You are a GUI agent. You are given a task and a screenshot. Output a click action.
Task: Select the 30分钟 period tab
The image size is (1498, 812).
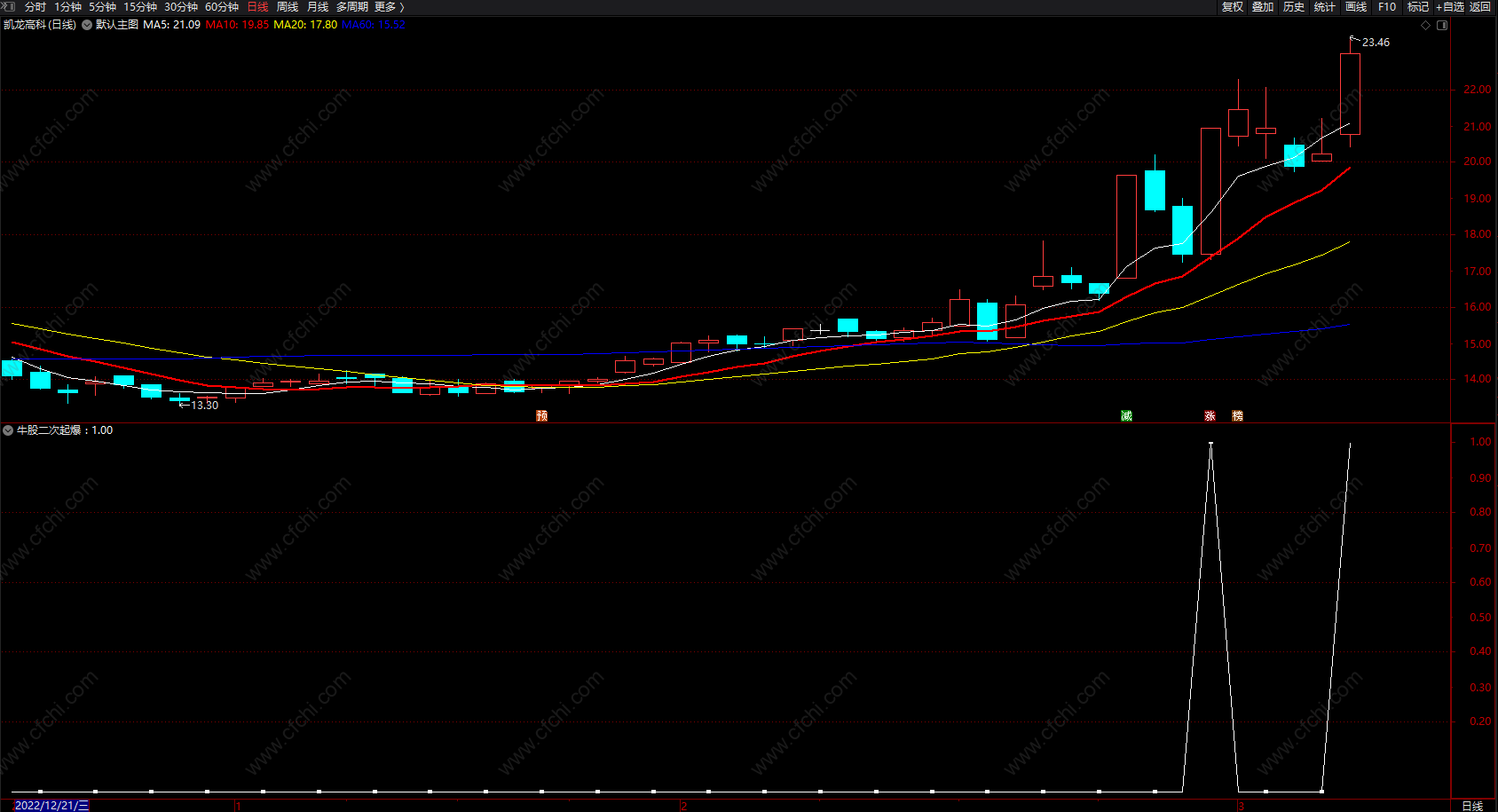point(181,7)
